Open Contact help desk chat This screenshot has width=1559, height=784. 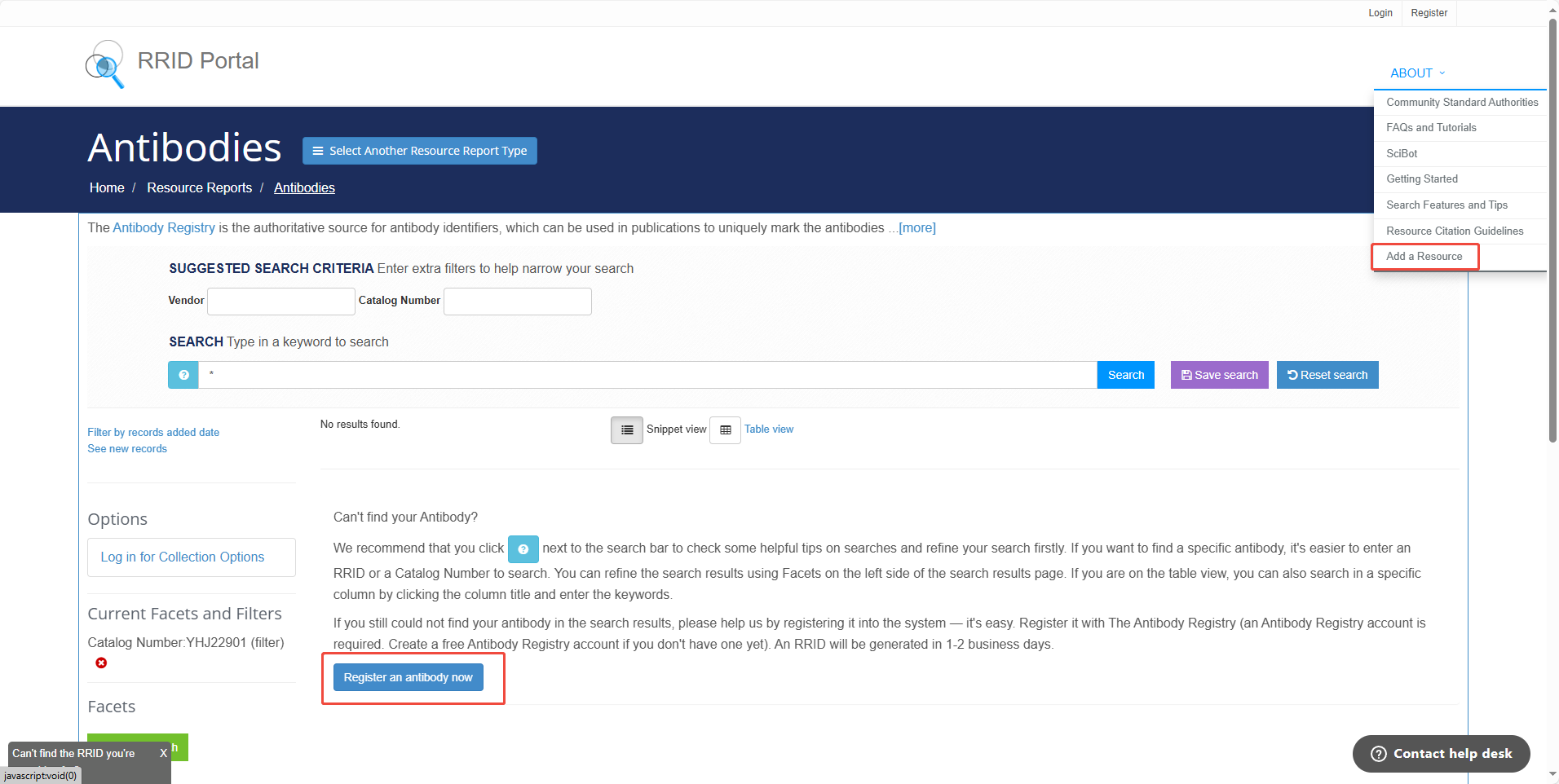[1441, 754]
